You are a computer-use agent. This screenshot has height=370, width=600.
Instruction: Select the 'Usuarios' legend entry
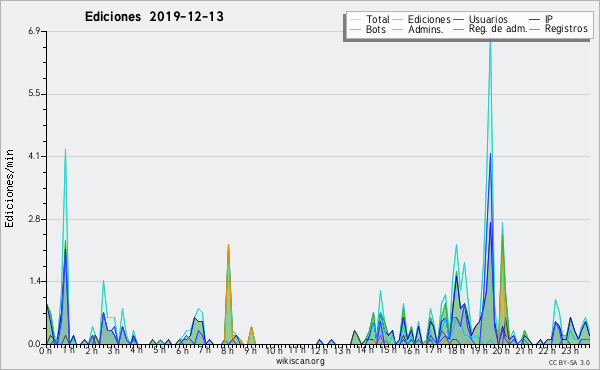[x=488, y=19]
